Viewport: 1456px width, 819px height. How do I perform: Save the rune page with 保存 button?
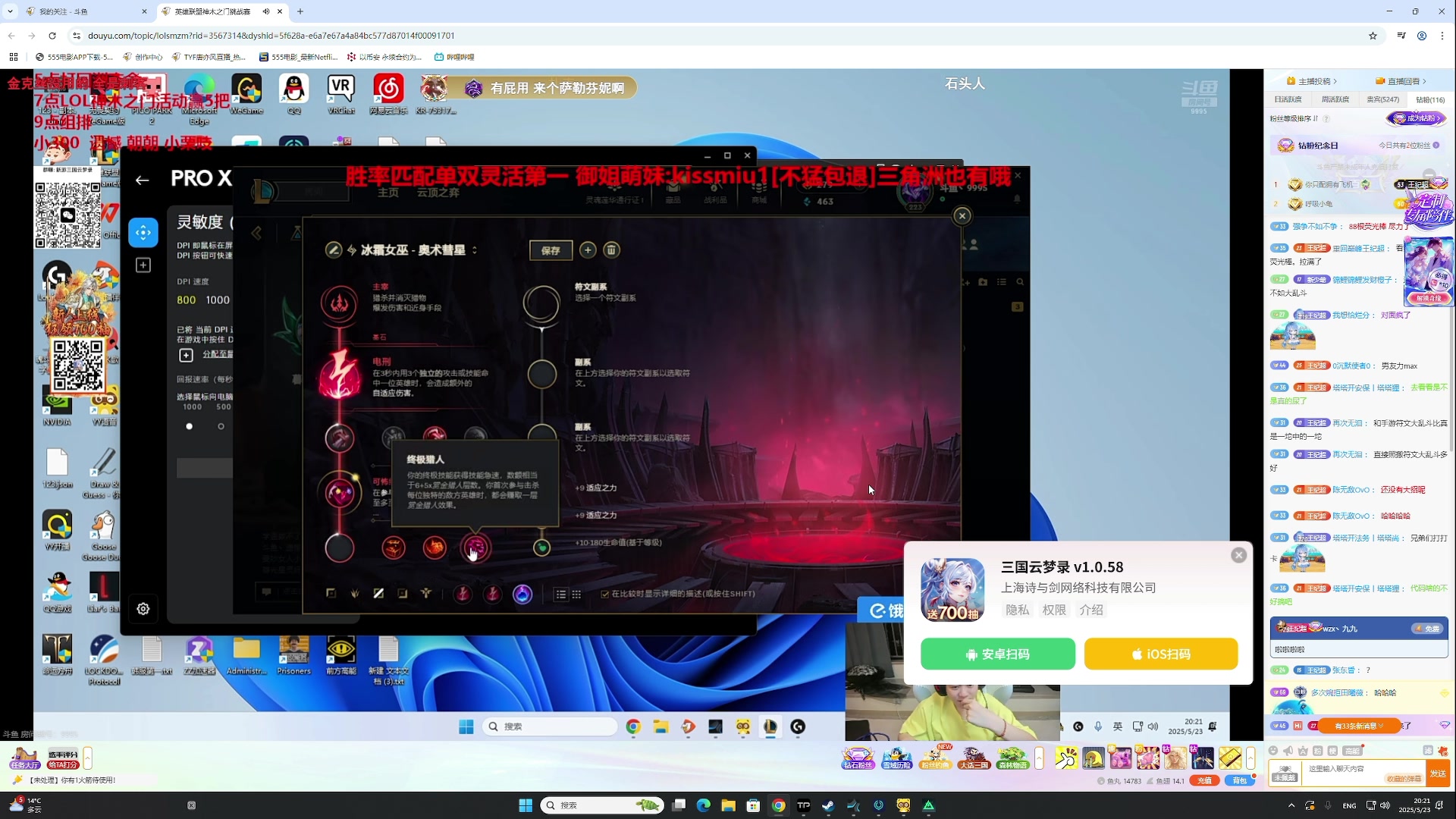pos(551,250)
